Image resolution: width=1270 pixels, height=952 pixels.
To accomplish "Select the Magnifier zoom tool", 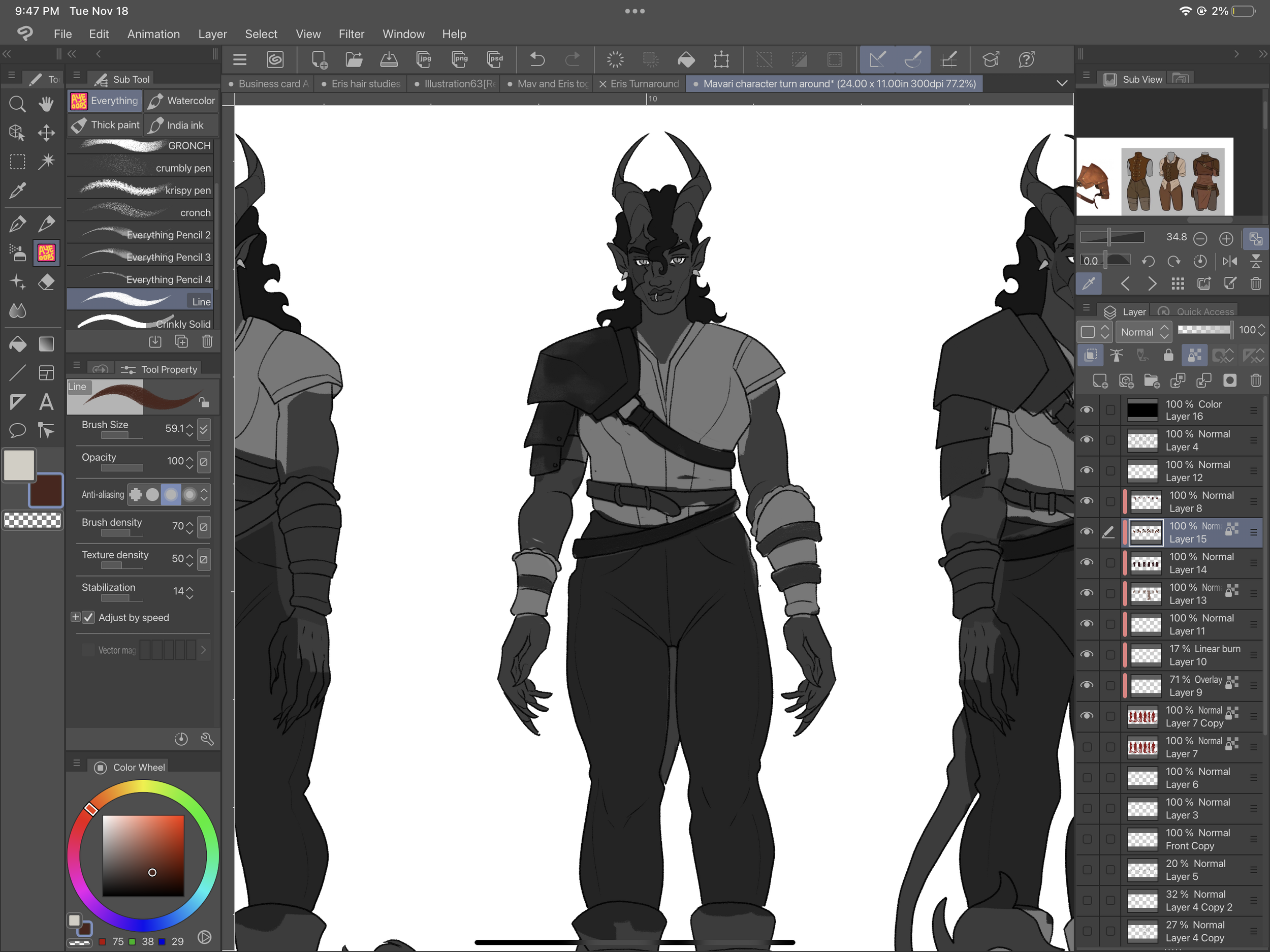I will point(17,104).
